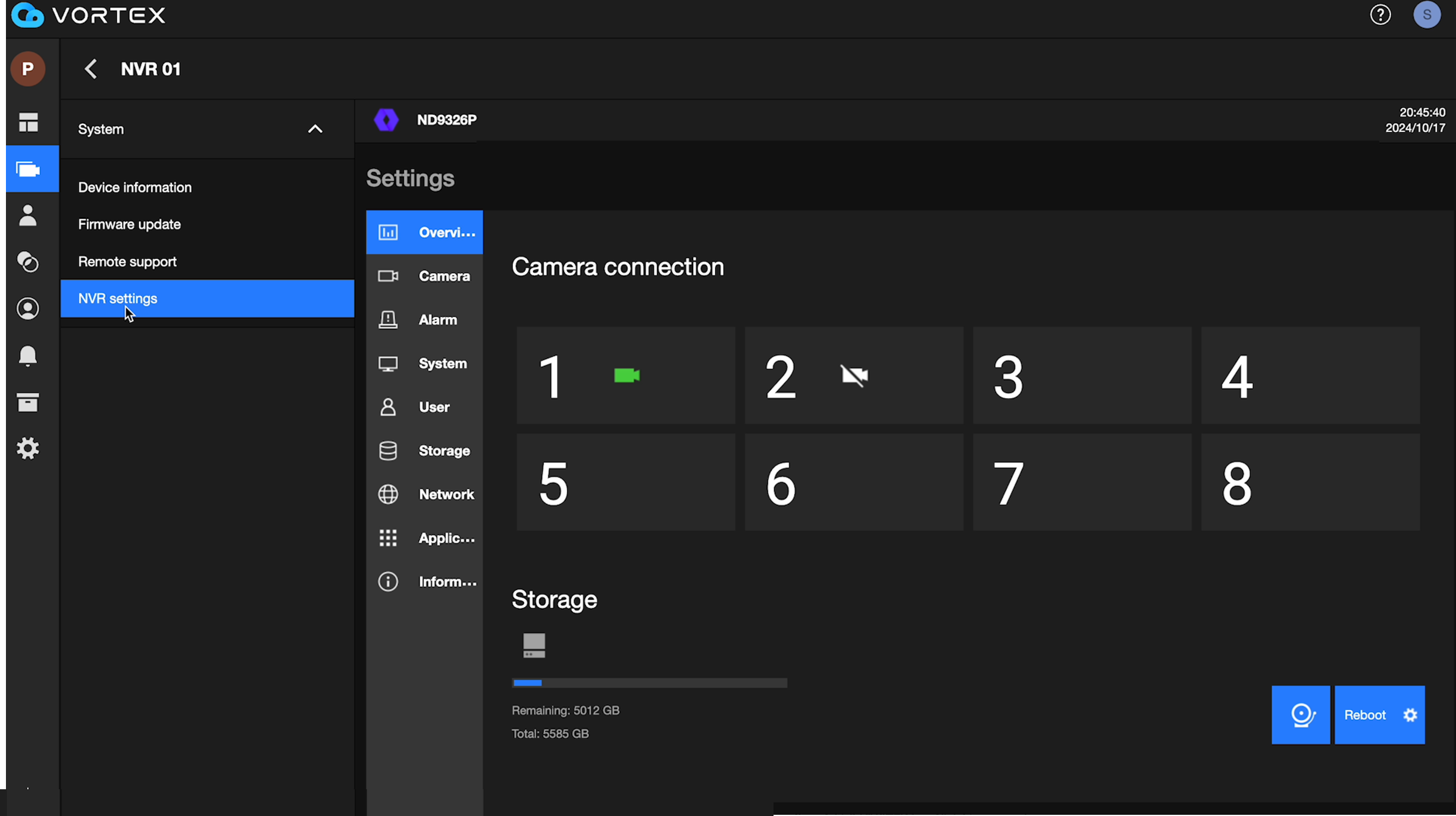This screenshot has height=816, width=1456.
Task: Open the notifications bell icon
Action: click(x=28, y=356)
